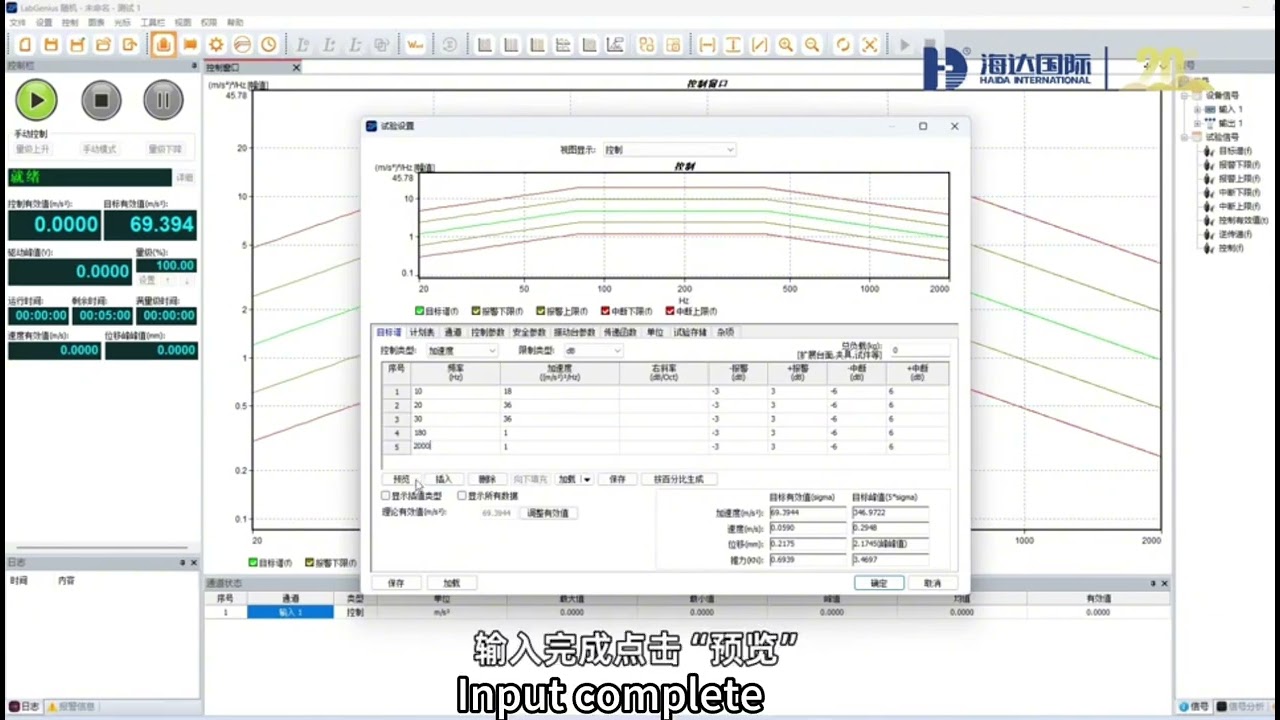Click the green start test button
The height and width of the screenshot is (720, 1280).
click(37, 100)
